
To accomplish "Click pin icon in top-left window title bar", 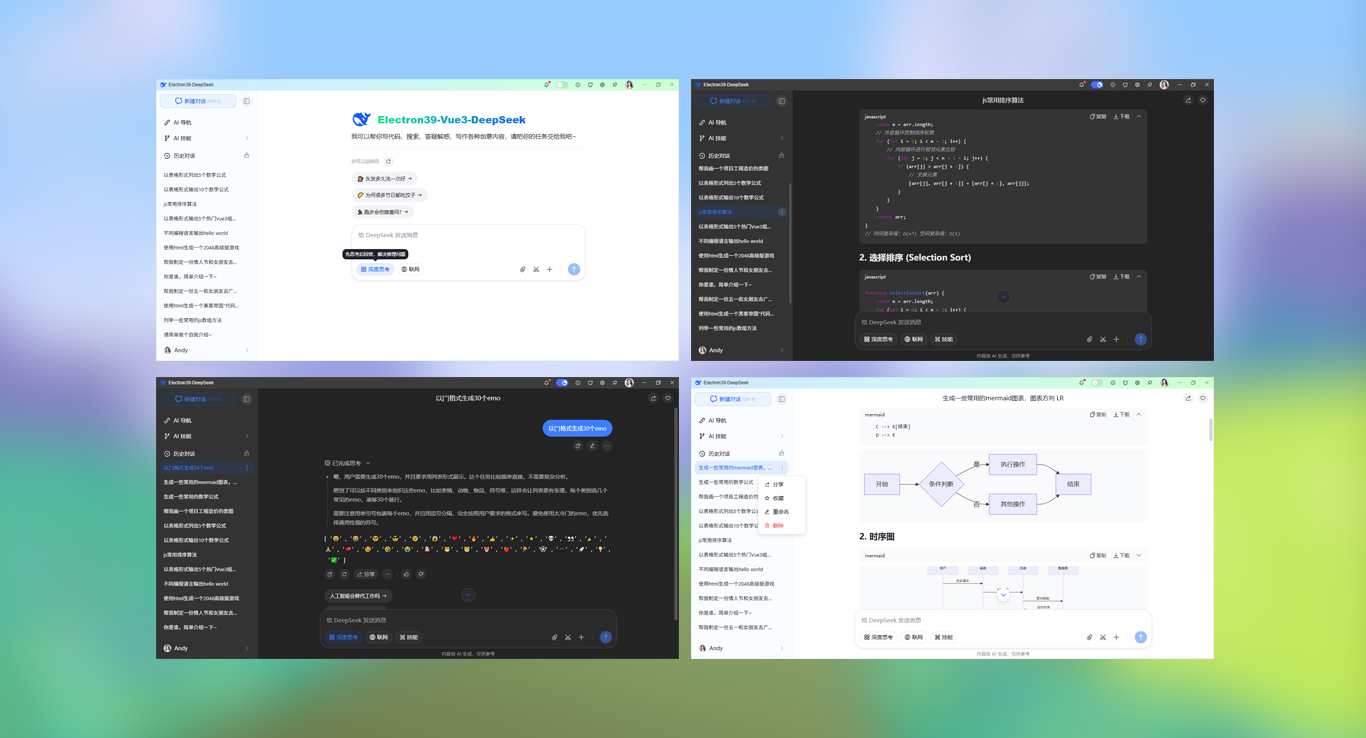I will point(615,85).
